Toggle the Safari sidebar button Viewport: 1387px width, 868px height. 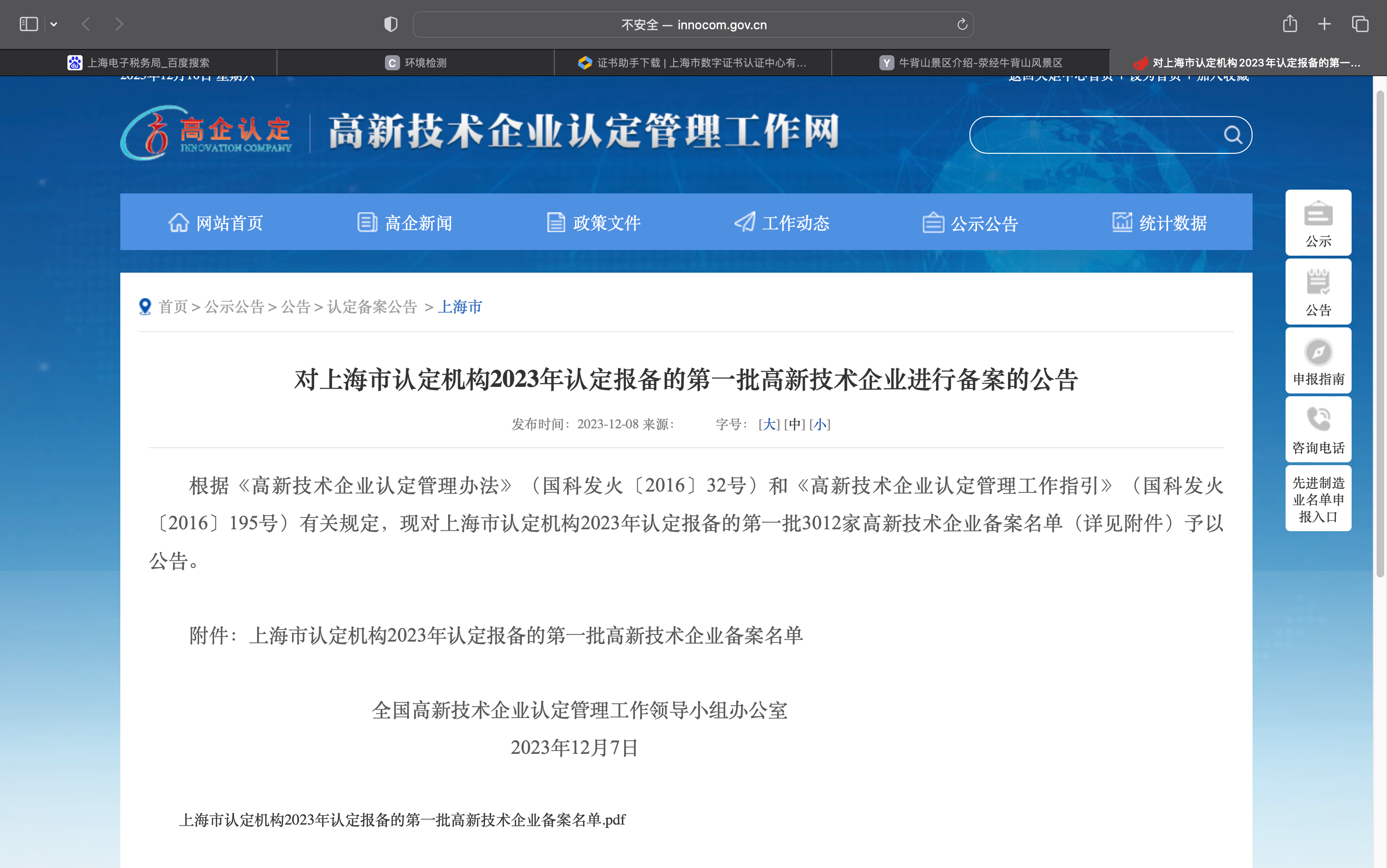pyautogui.click(x=28, y=24)
